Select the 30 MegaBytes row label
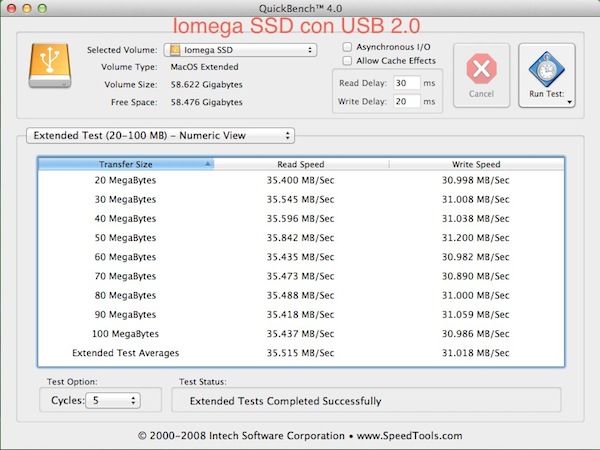This screenshot has height=450, width=600. point(126,199)
